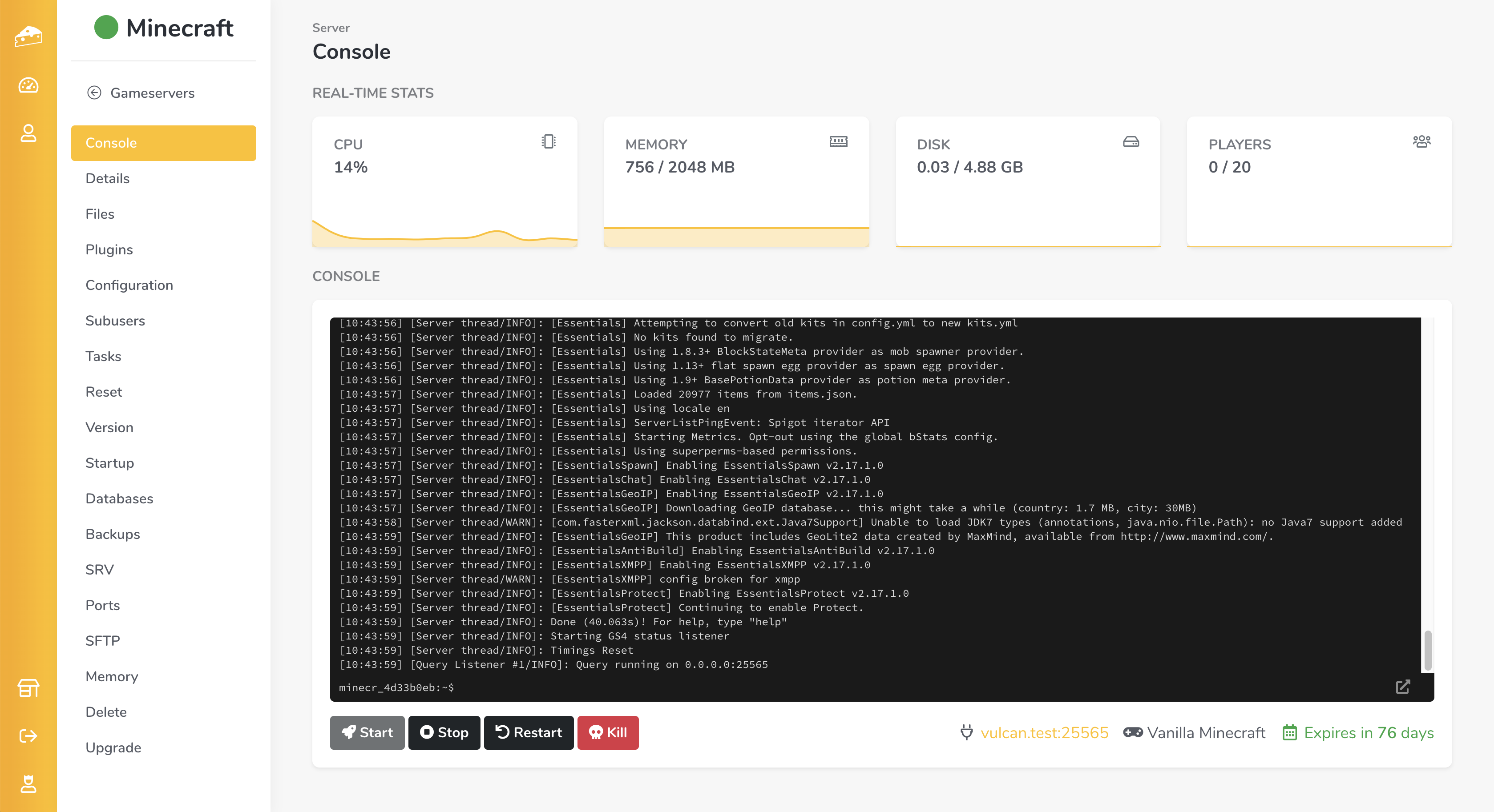Restart the Minecraft server
This screenshot has height=812, width=1494.
pyautogui.click(x=529, y=732)
